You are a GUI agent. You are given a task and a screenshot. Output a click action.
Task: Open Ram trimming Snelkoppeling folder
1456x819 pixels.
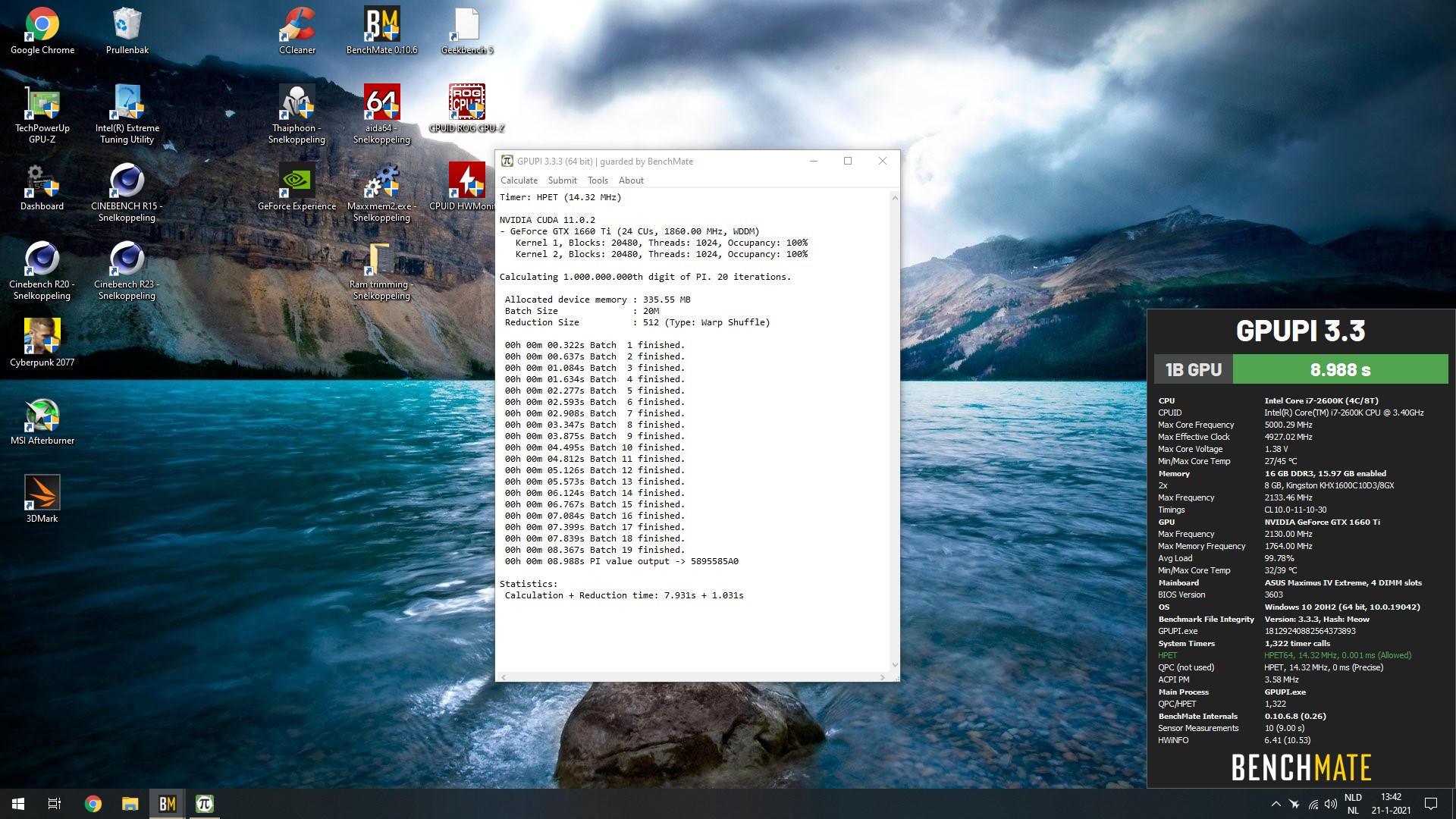(x=381, y=271)
